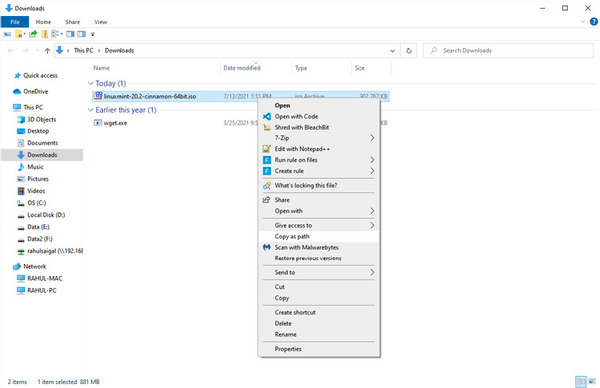The width and height of the screenshot is (600, 388).
Task: Click the Search Downloads field
Action: 508,51
